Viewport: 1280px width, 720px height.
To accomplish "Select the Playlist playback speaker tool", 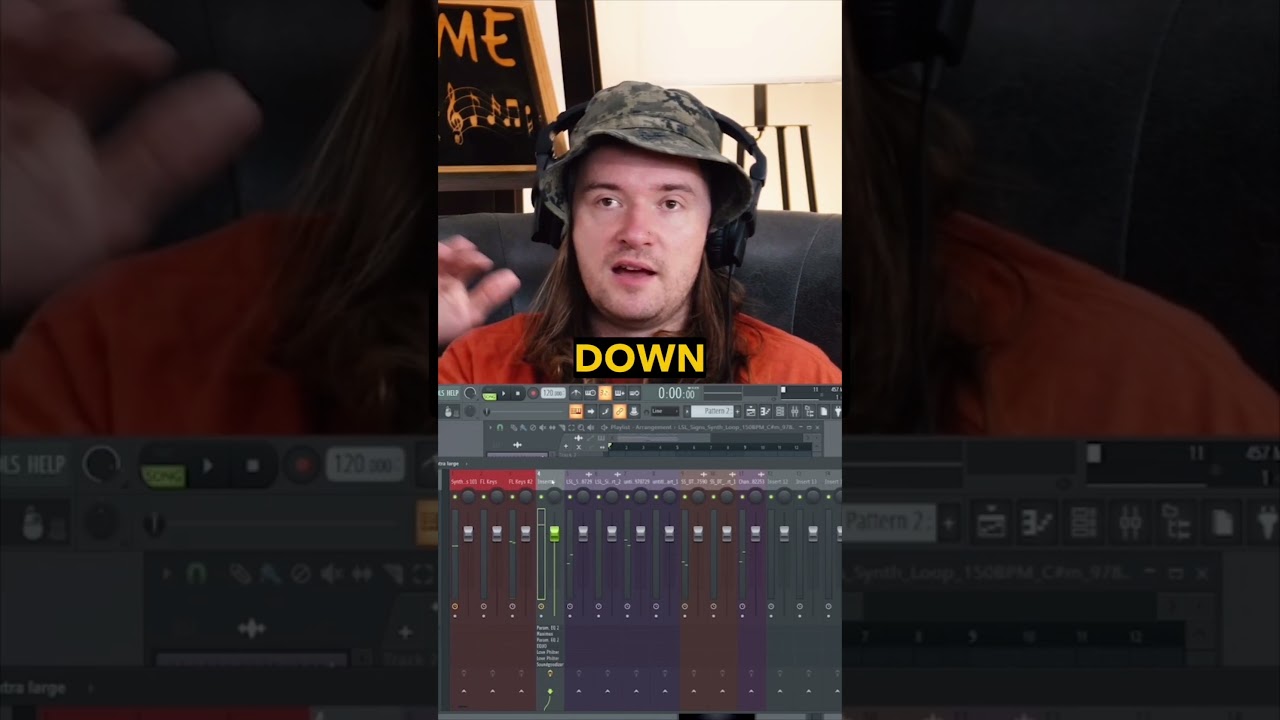I will tap(590, 428).
